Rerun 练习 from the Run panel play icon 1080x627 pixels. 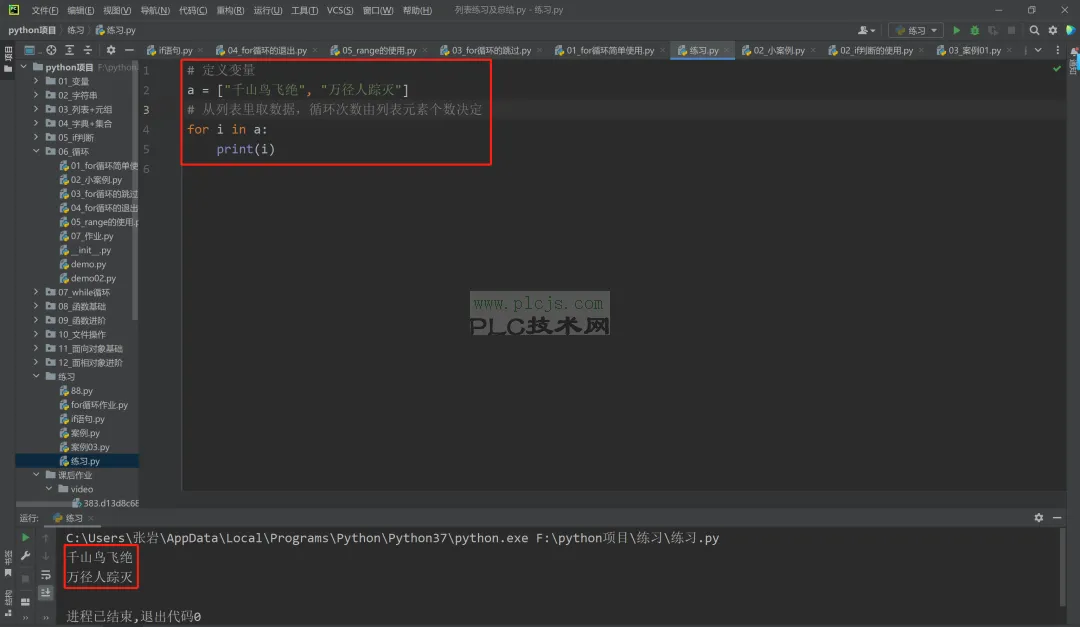(25, 537)
